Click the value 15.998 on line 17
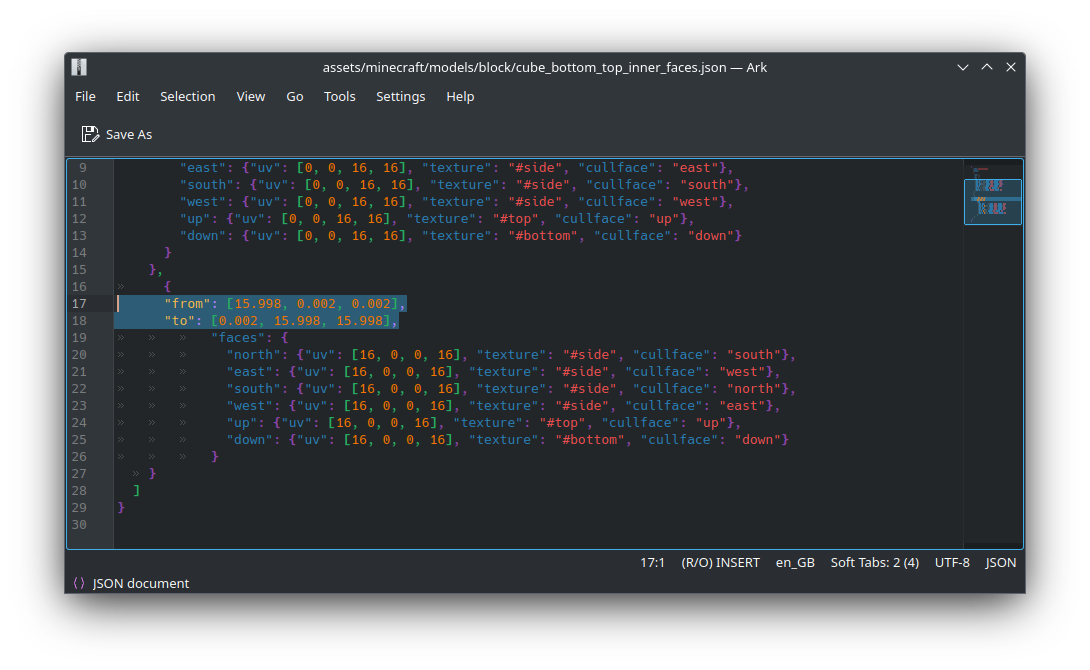Screen dimensions: 1090x670 click(258, 304)
